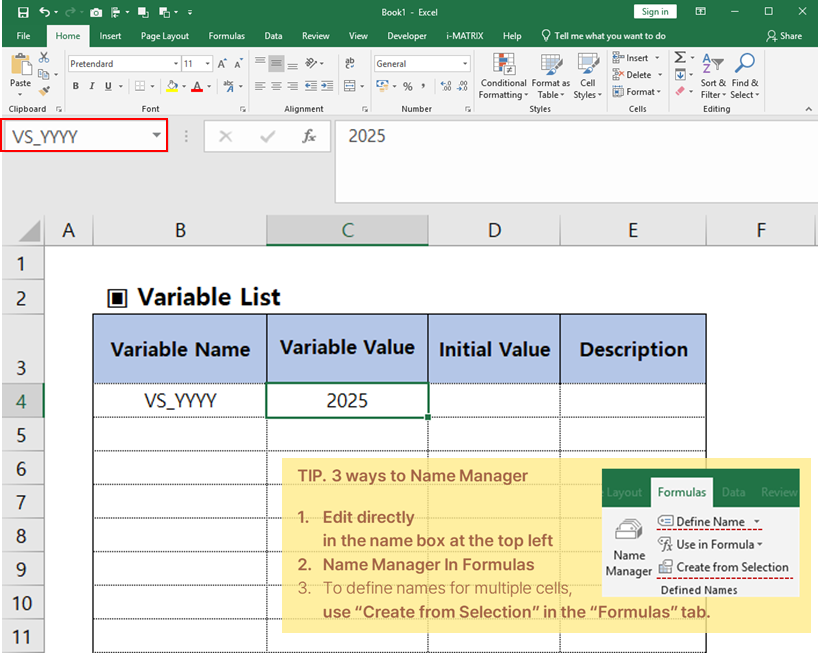Click the AutoSum sigma icon
This screenshot has height=653, width=818.
(680, 58)
